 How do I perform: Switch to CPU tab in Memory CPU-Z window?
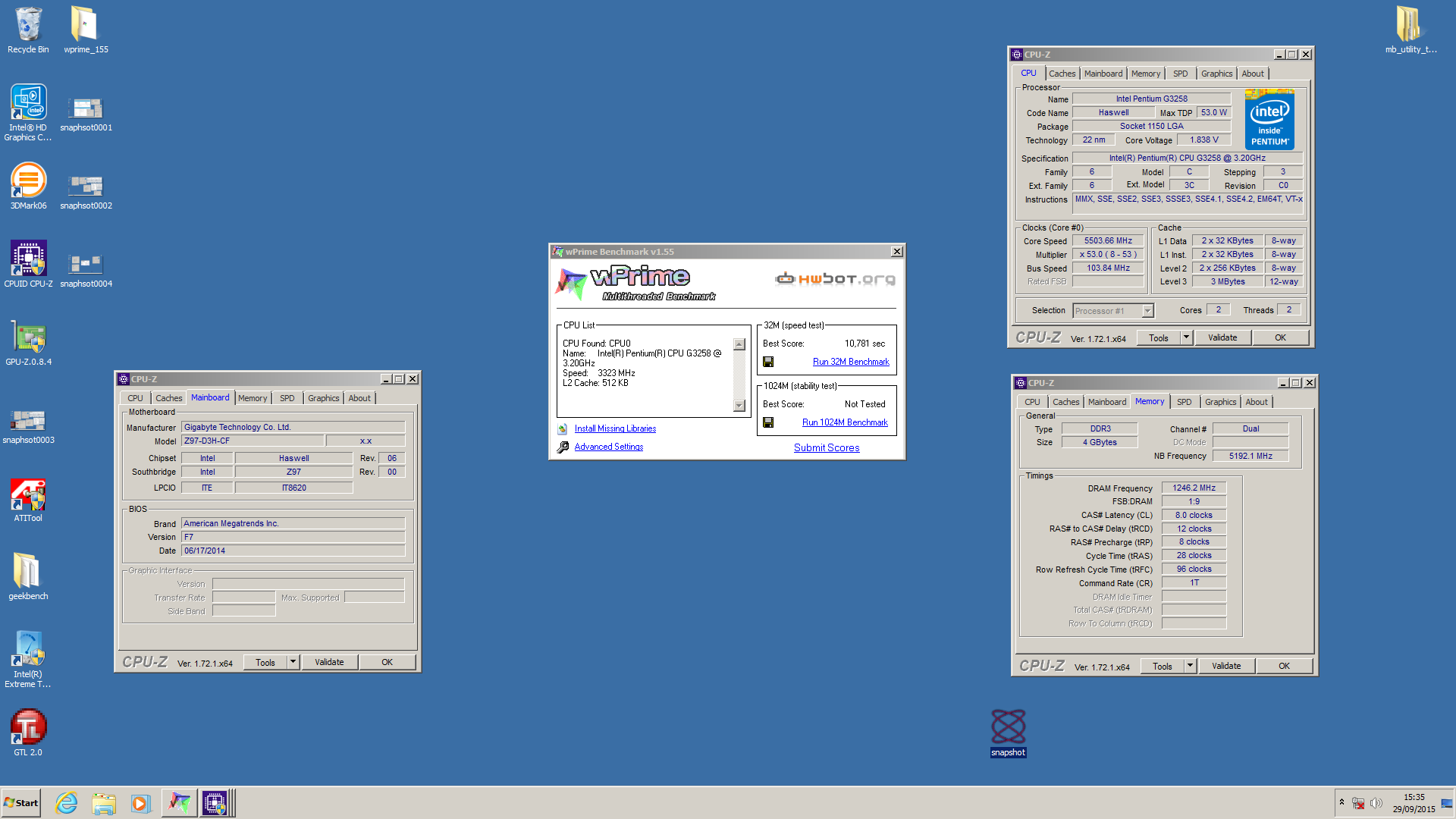(x=1032, y=402)
